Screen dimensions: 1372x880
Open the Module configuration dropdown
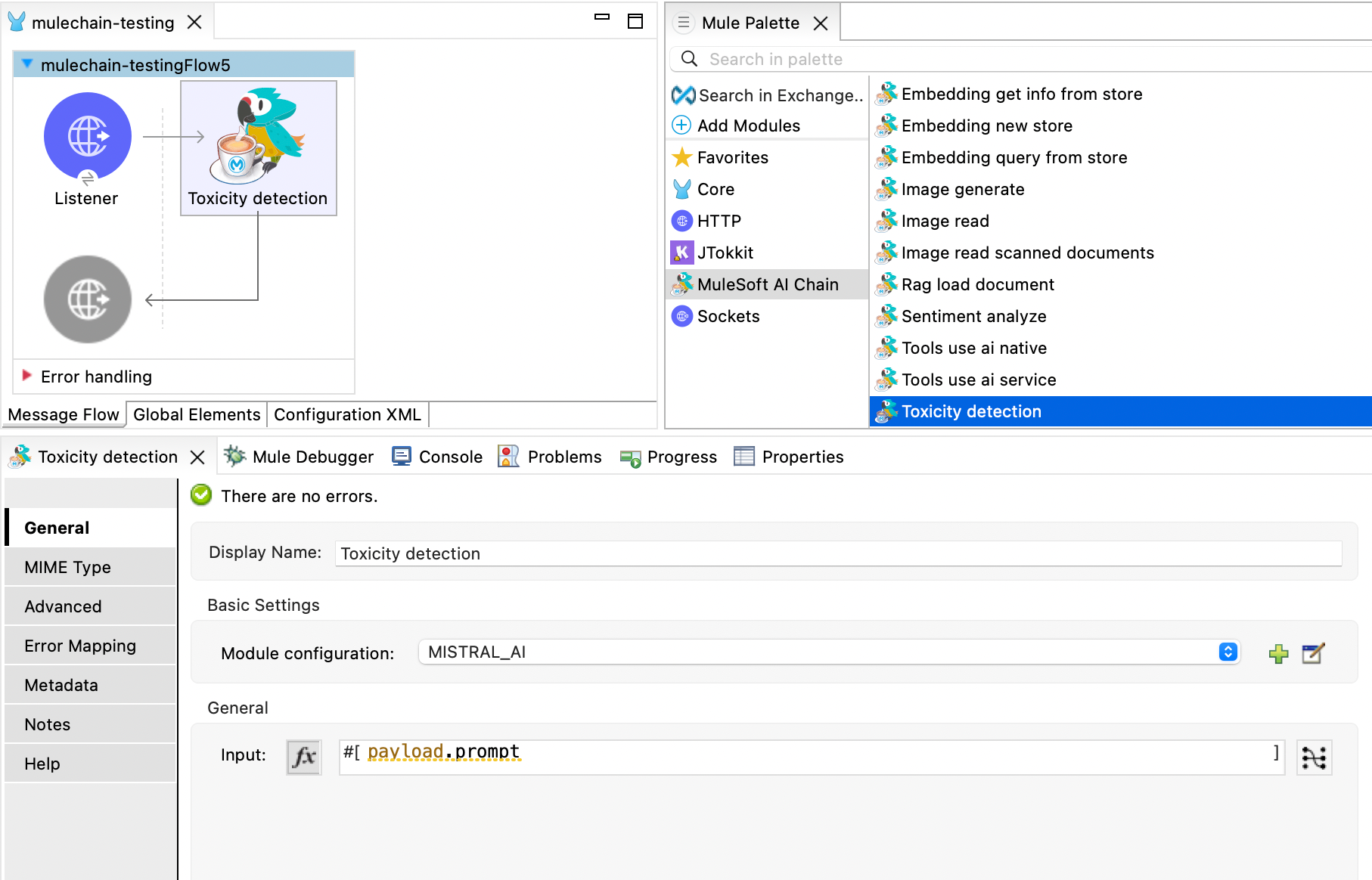tap(829, 652)
